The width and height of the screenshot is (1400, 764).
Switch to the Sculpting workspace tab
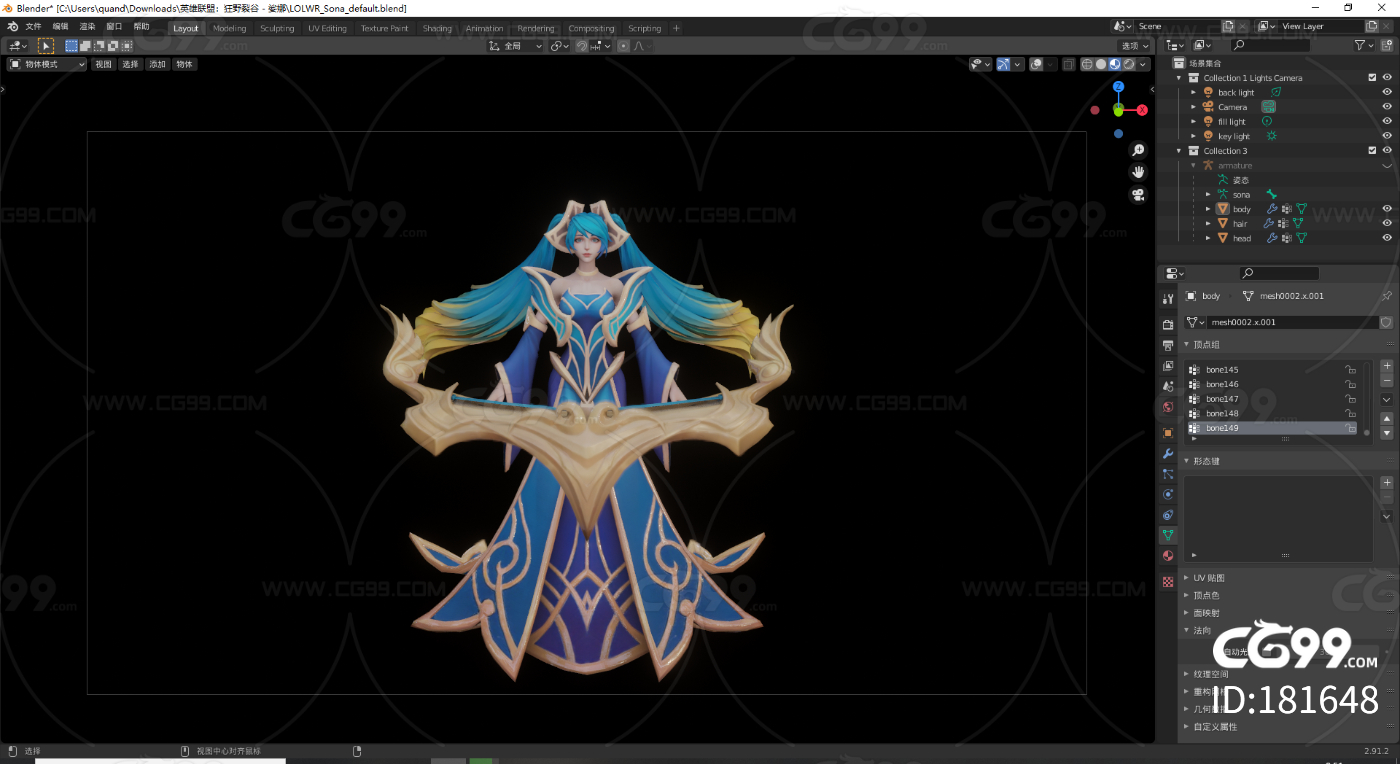coord(277,28)
